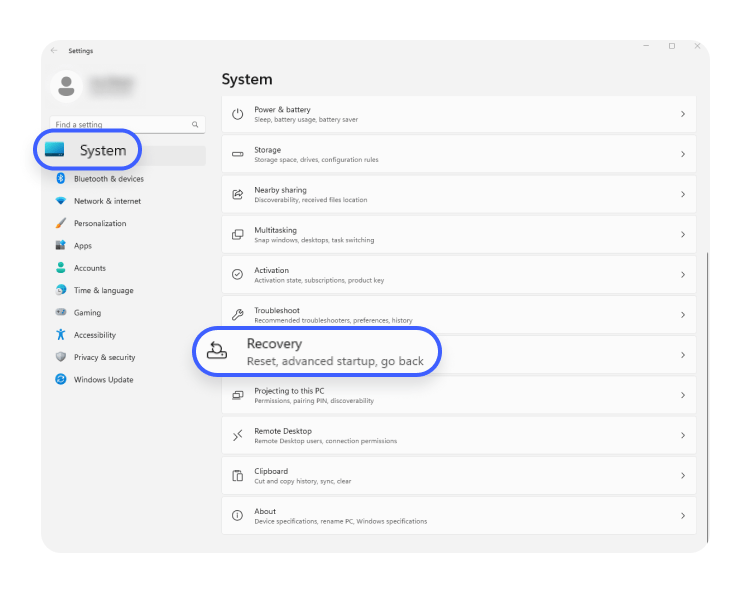Open Privacy & security section
The width and height of the screenshot is (750, 593).
click(104, 357)
